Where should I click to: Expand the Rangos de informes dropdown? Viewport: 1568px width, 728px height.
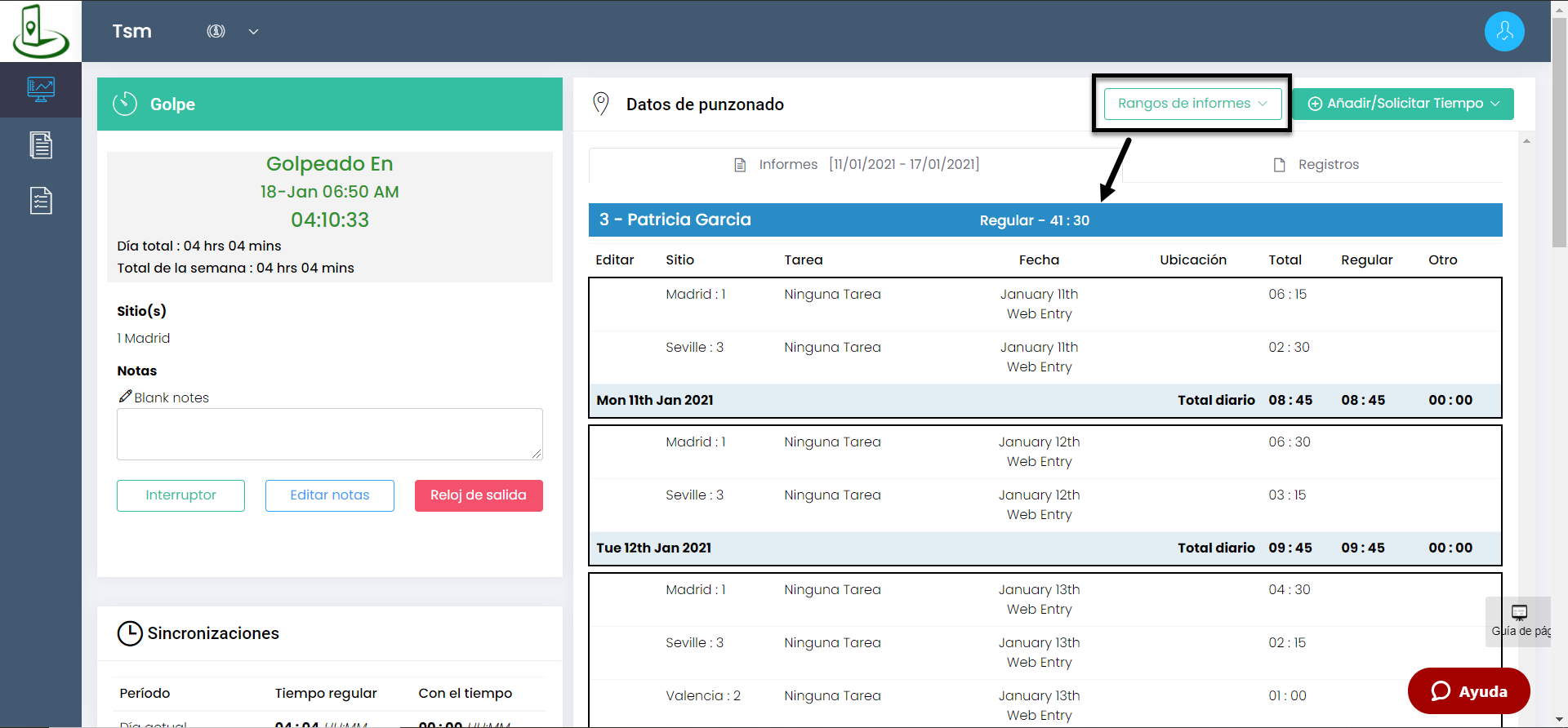pos(1192,104)
